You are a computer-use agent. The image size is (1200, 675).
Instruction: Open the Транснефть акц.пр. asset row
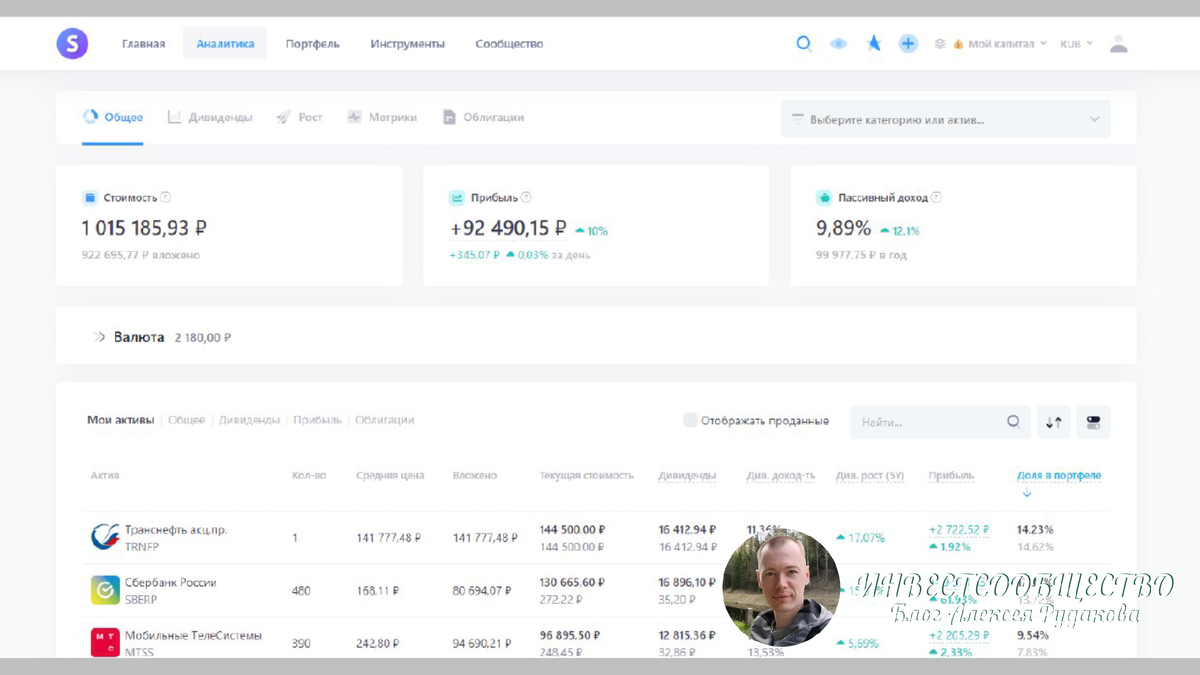pyautogui.click(x=596, y=538)
